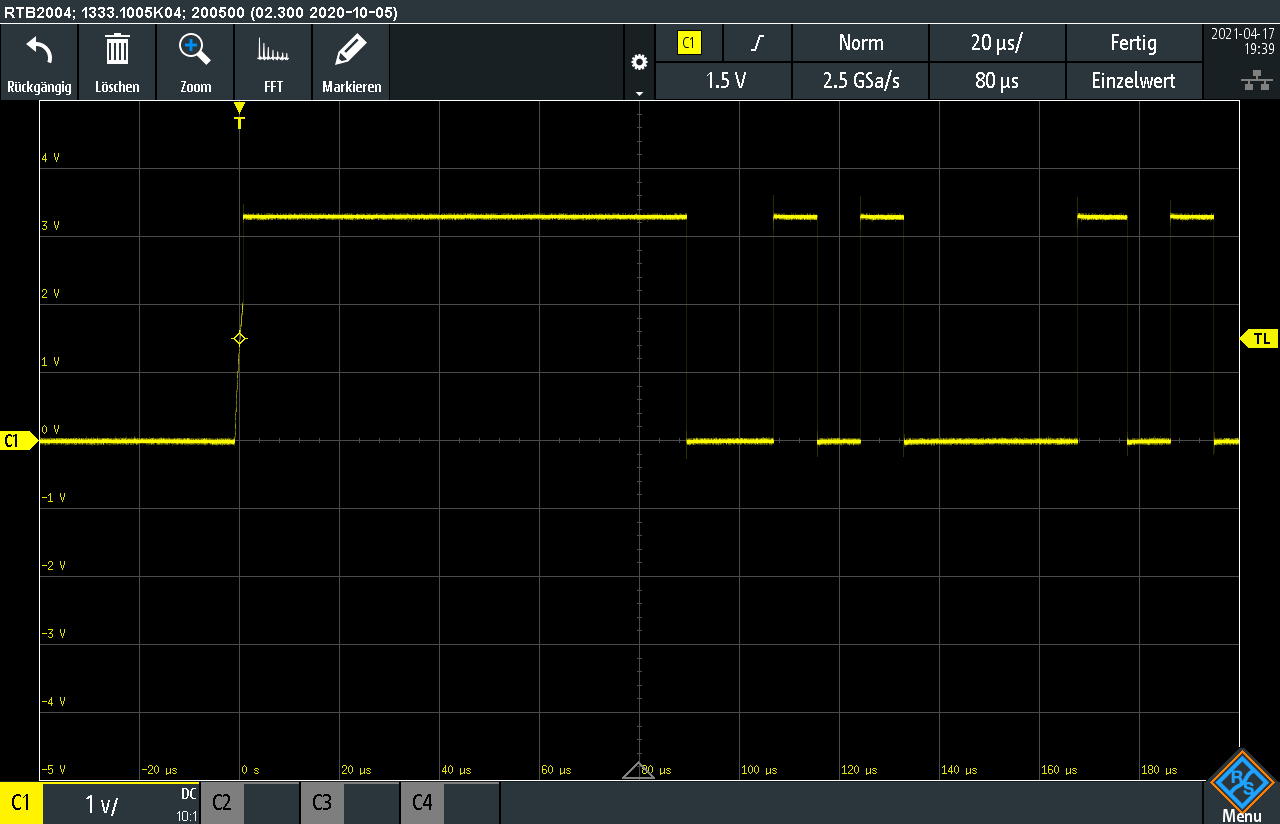The image size is (1280, 824).
Task: Edit the 80 µs horizontal position
Action: 997,81
